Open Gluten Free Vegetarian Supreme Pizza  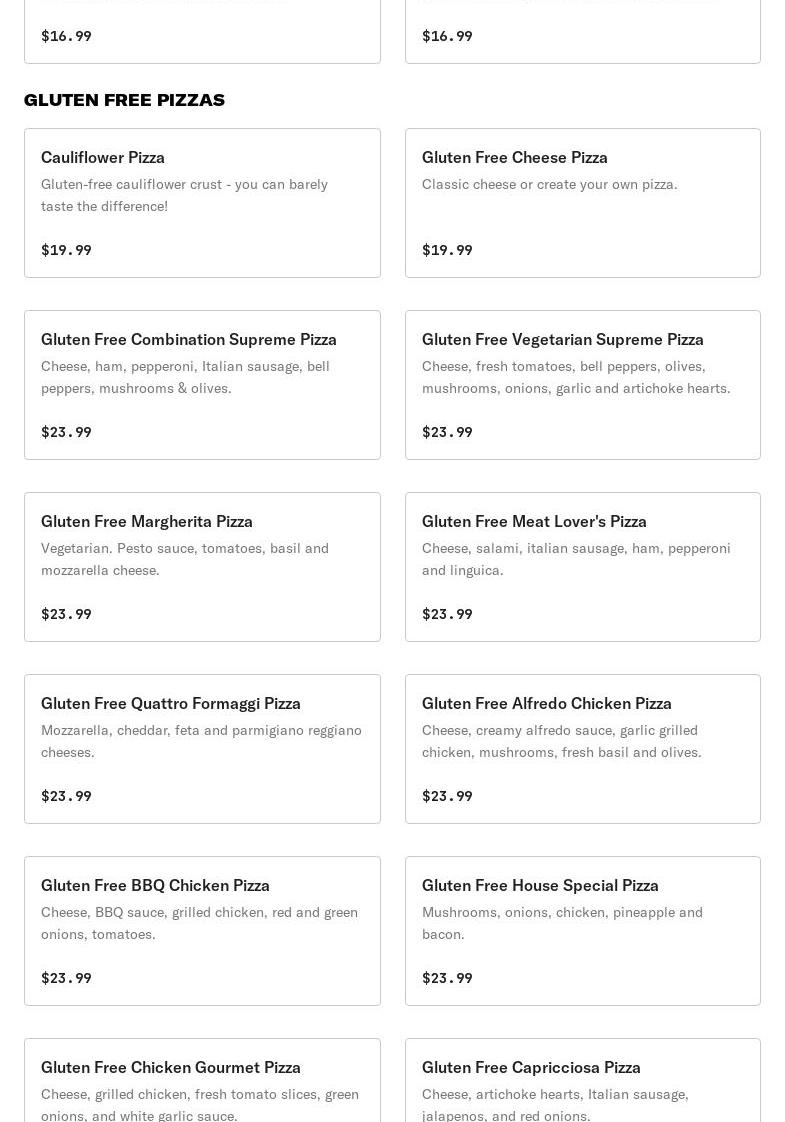(582, 385)
